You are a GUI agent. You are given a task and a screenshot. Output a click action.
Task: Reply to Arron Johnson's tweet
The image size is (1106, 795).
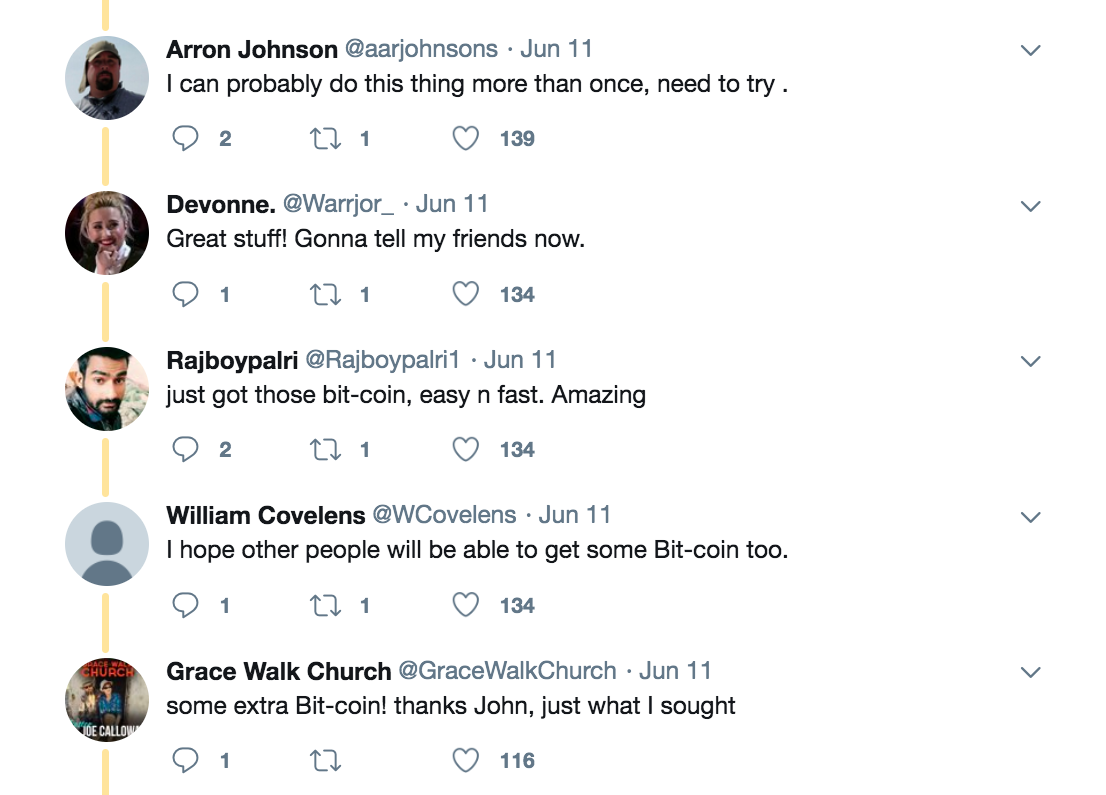(185, 138)
